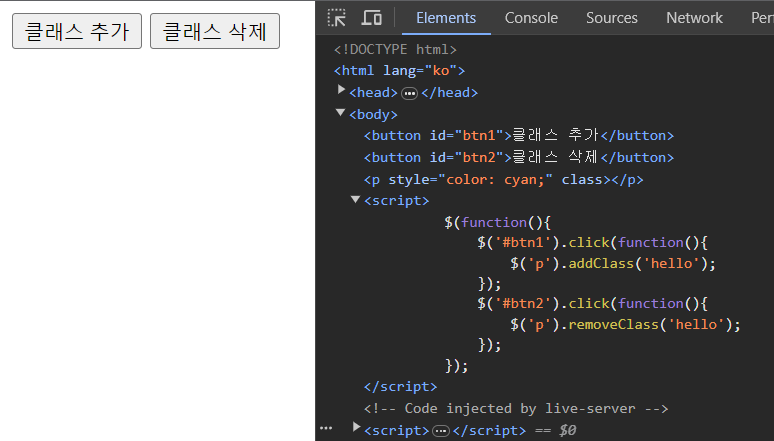Viewport: 774px width, 441px height.
Task: Select the button id="btn2" node
Action: (x=519, y=158)
